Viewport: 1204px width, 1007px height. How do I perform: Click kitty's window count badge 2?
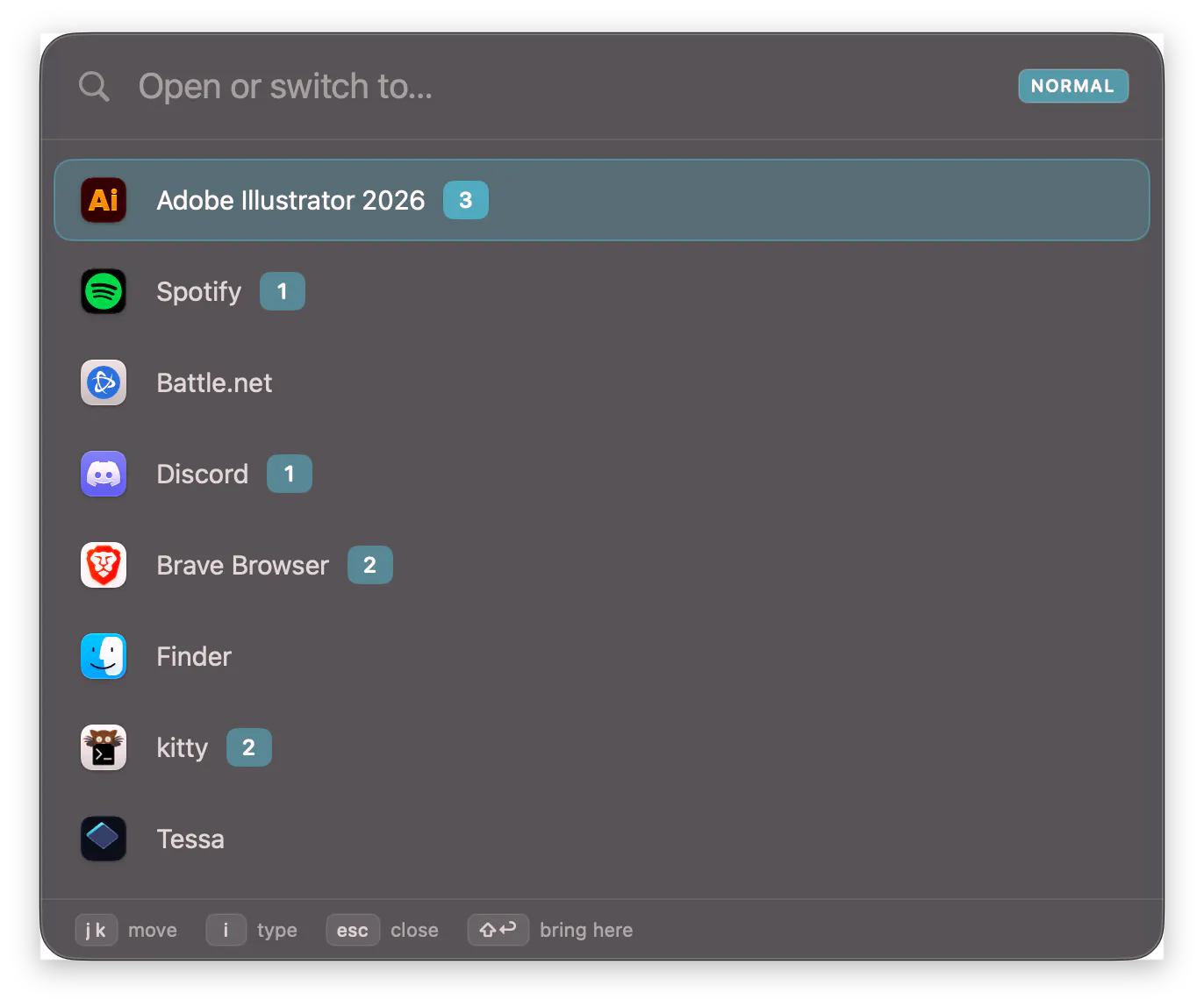[x=249, y=747]
